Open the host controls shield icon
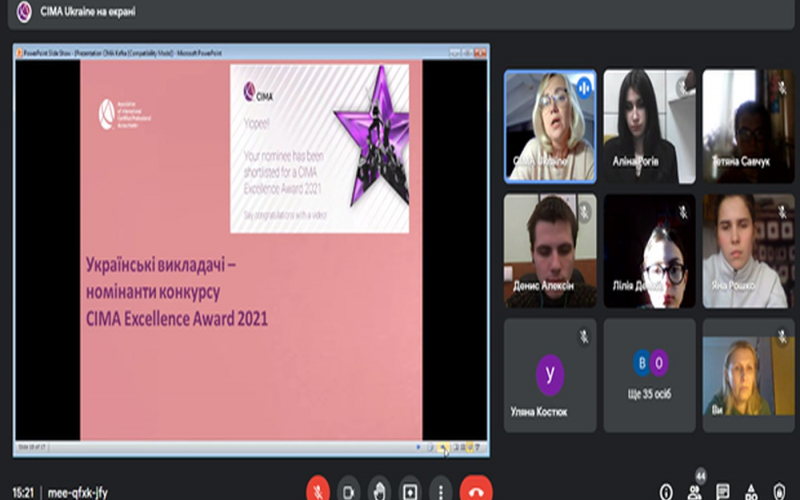 [779, 492]
